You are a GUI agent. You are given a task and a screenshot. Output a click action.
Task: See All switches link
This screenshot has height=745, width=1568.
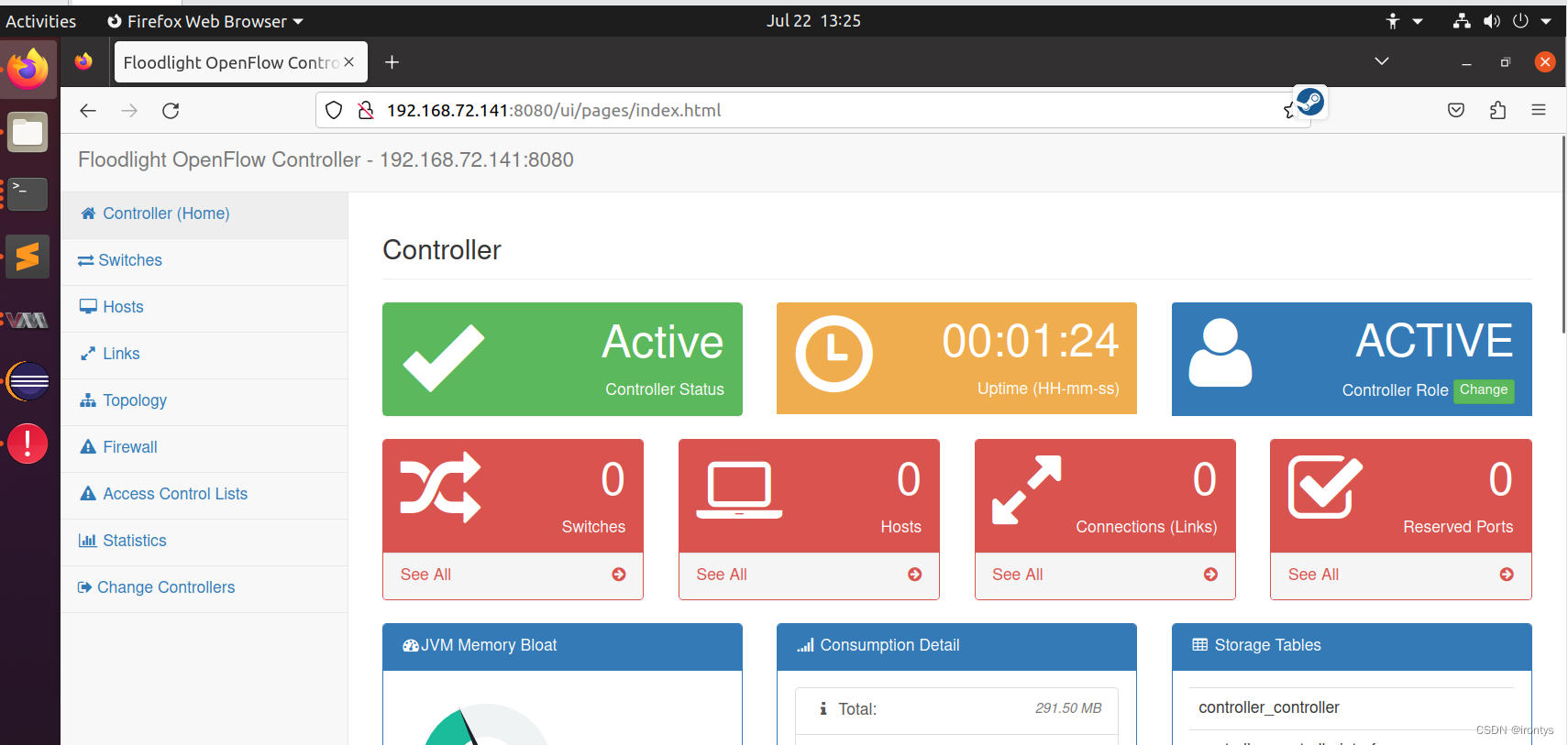(x=425, y=575)
